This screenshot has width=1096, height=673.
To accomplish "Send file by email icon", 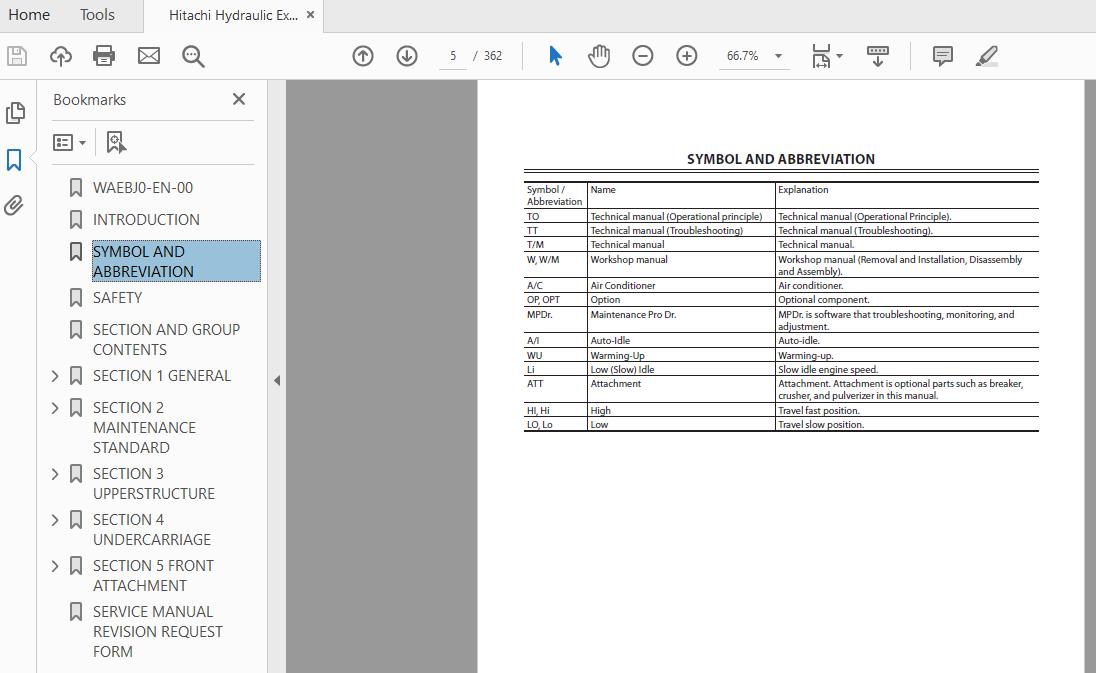I will click(x=149, y=56).
